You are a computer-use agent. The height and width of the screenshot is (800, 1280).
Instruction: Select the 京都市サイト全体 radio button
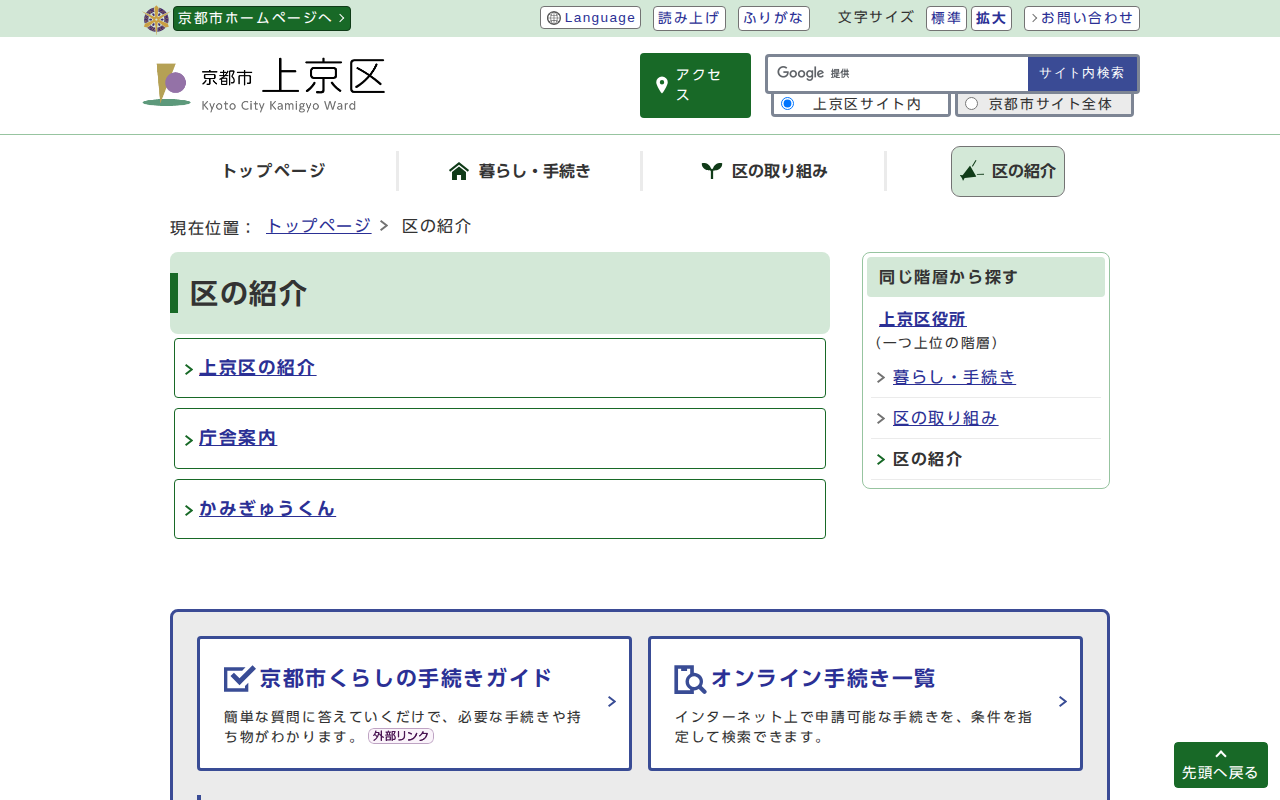pos(971,104)
